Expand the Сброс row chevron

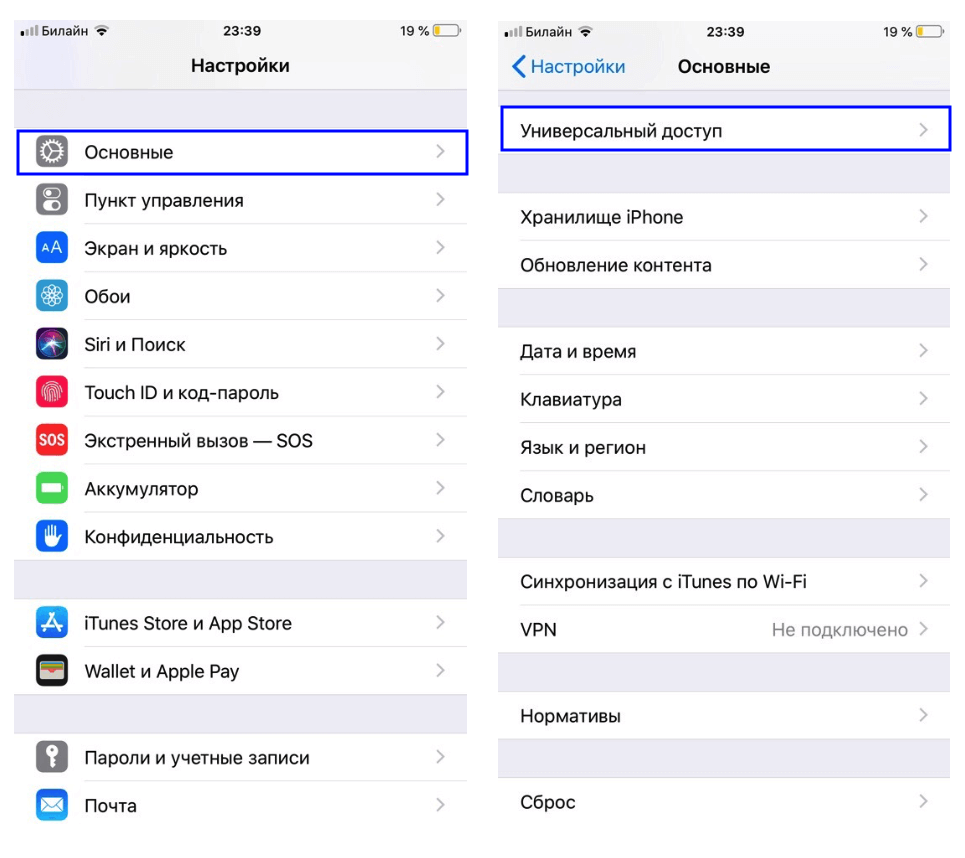click(923, 801)
